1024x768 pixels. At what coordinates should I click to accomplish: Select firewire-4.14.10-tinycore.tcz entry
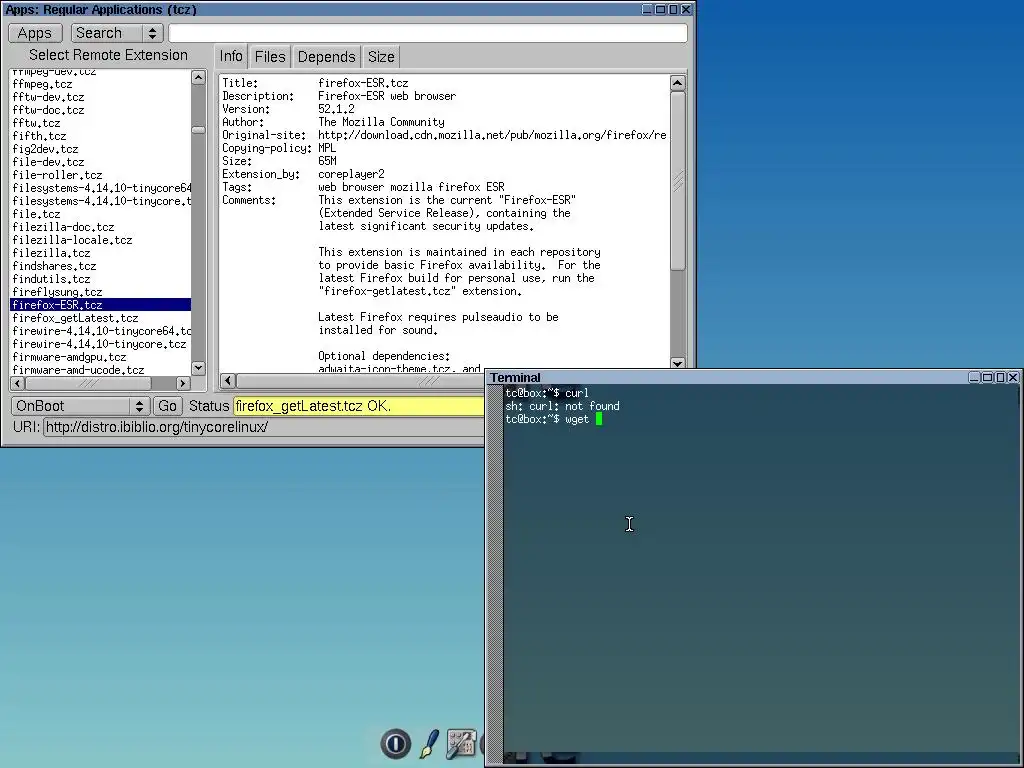100,344
